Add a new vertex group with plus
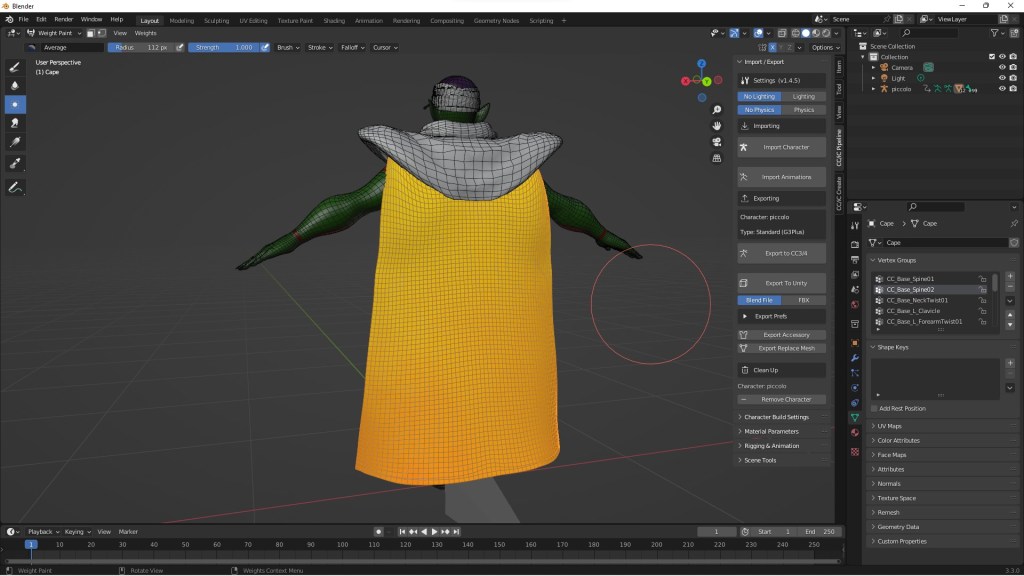The image size is (1024, 576). (x=1010, y=276)
